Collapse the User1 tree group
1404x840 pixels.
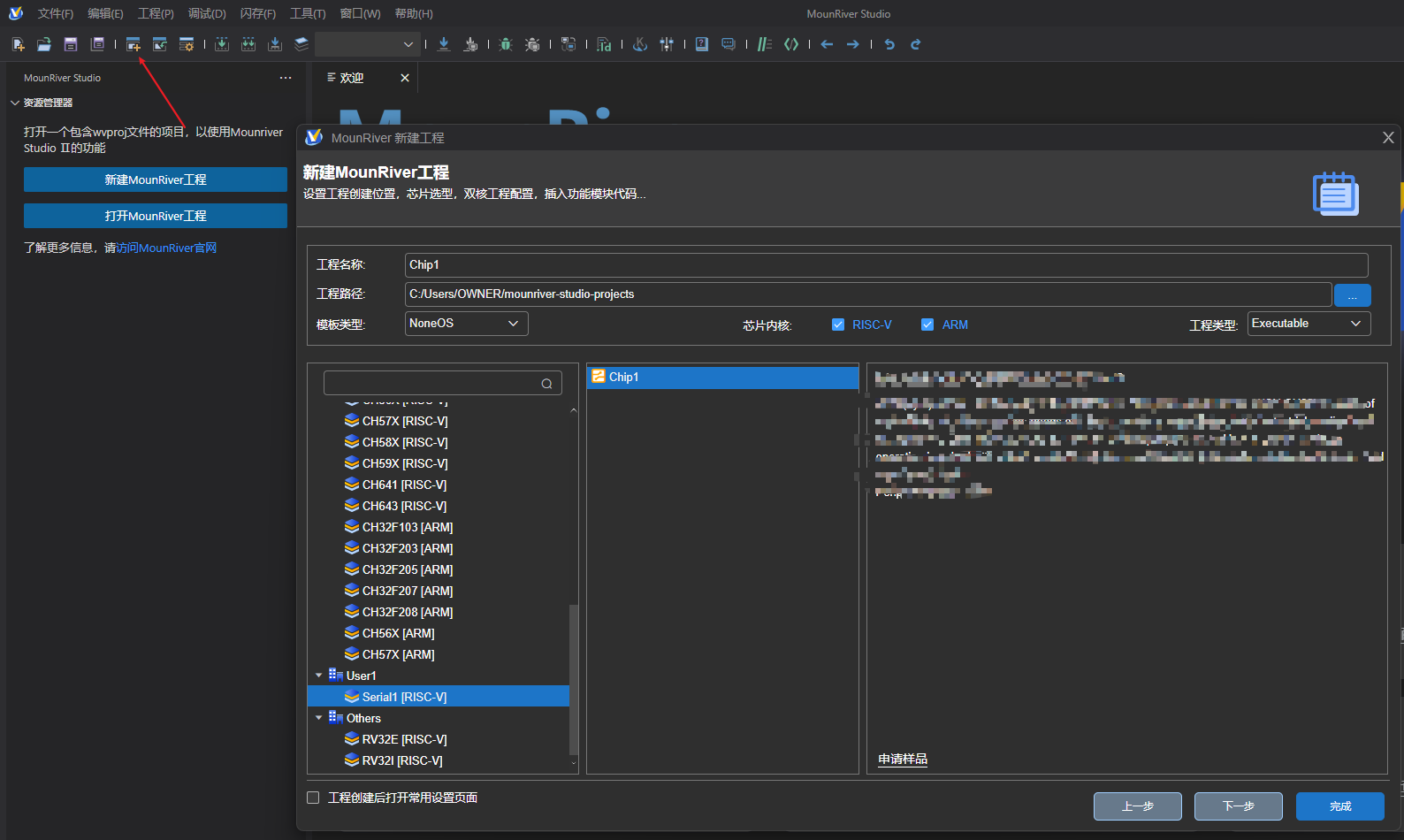tap(319, 676)
